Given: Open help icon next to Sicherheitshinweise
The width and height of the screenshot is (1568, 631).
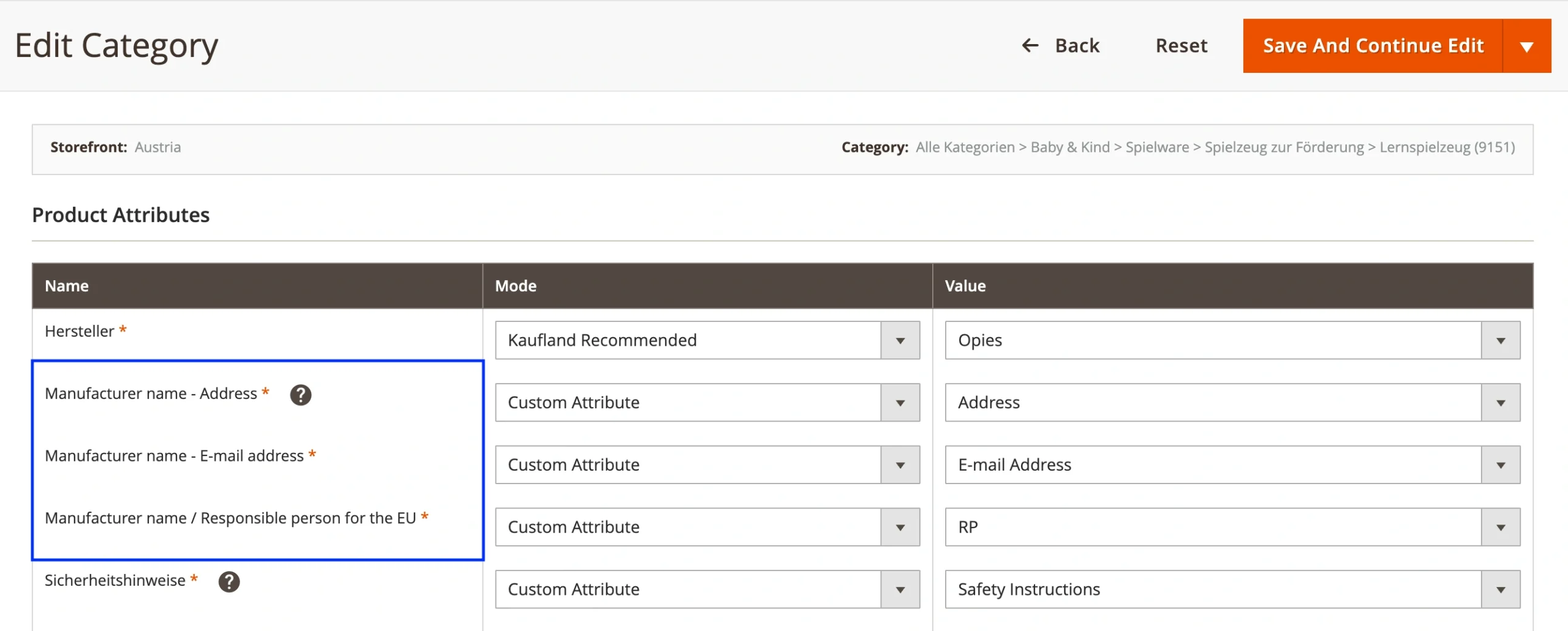Looking at the screenshot, I should coord(229,581).
